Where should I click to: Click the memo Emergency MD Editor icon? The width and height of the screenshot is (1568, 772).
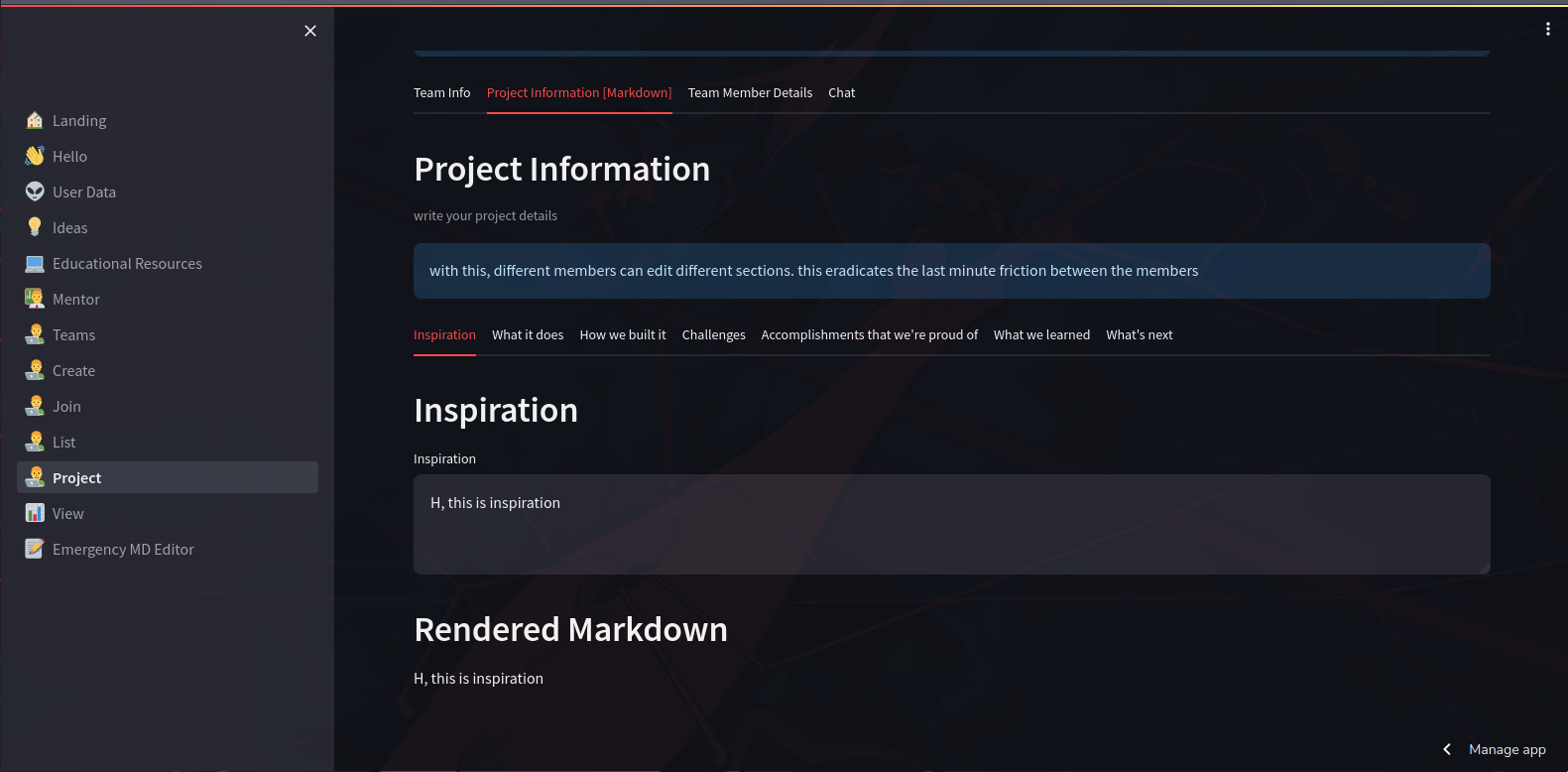click(35, 549)
